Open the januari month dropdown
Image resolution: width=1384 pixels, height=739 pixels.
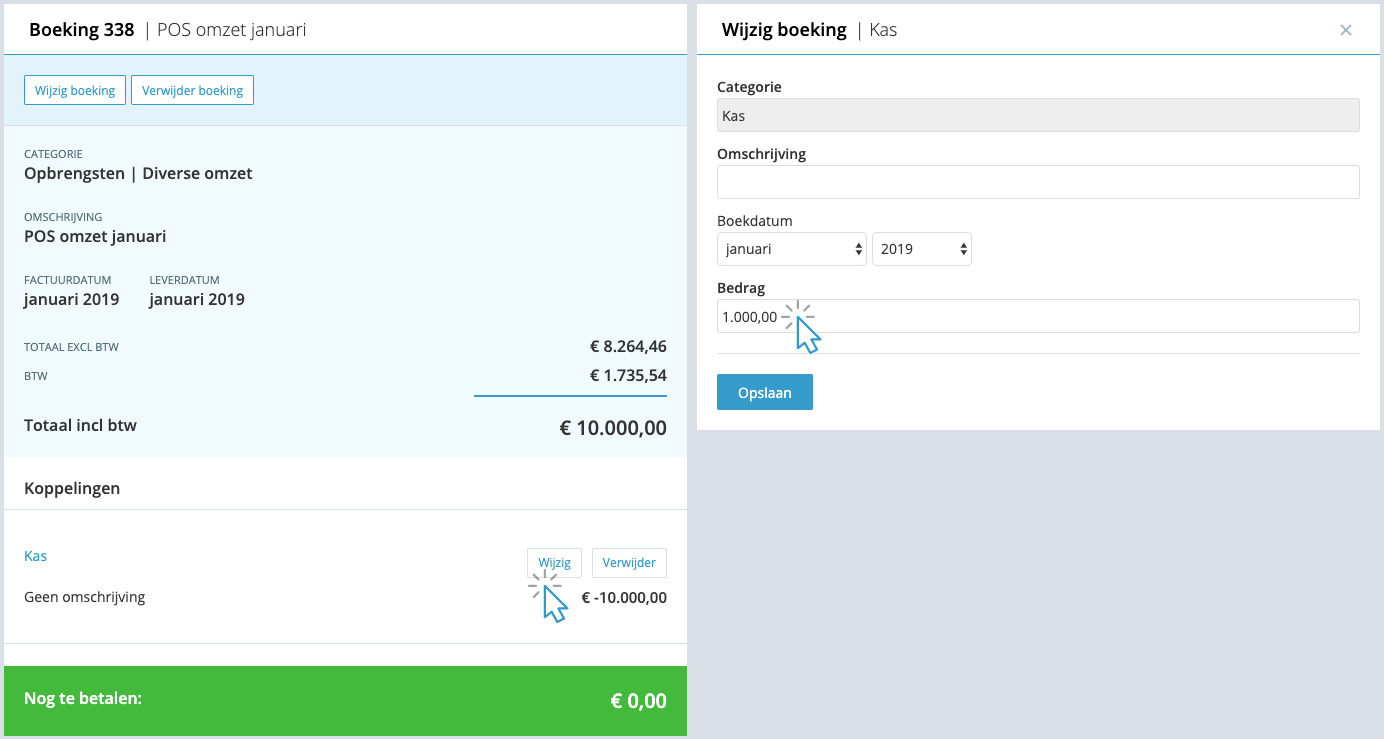[x=792, y=249]
